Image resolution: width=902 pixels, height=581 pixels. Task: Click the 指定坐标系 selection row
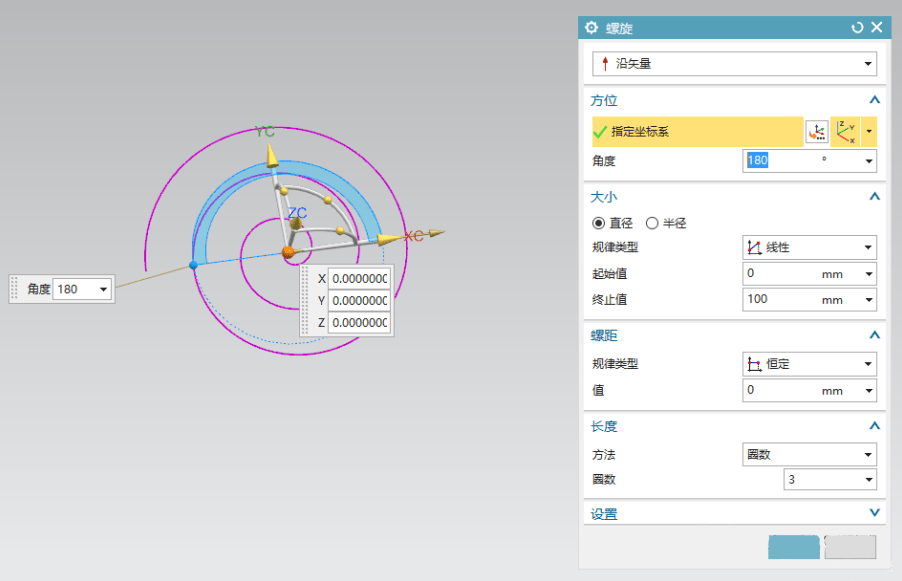coord(697,132)
